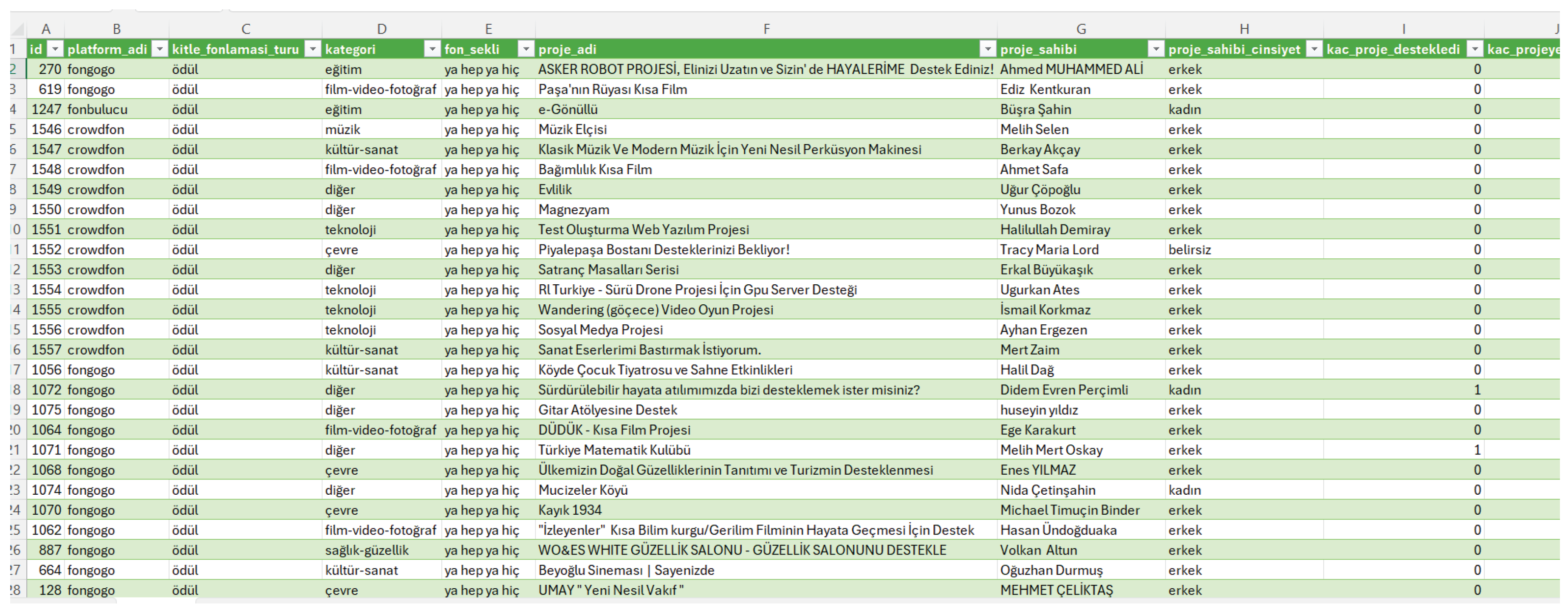
Task: Open the kategori column filter
Action: [432, 49]
